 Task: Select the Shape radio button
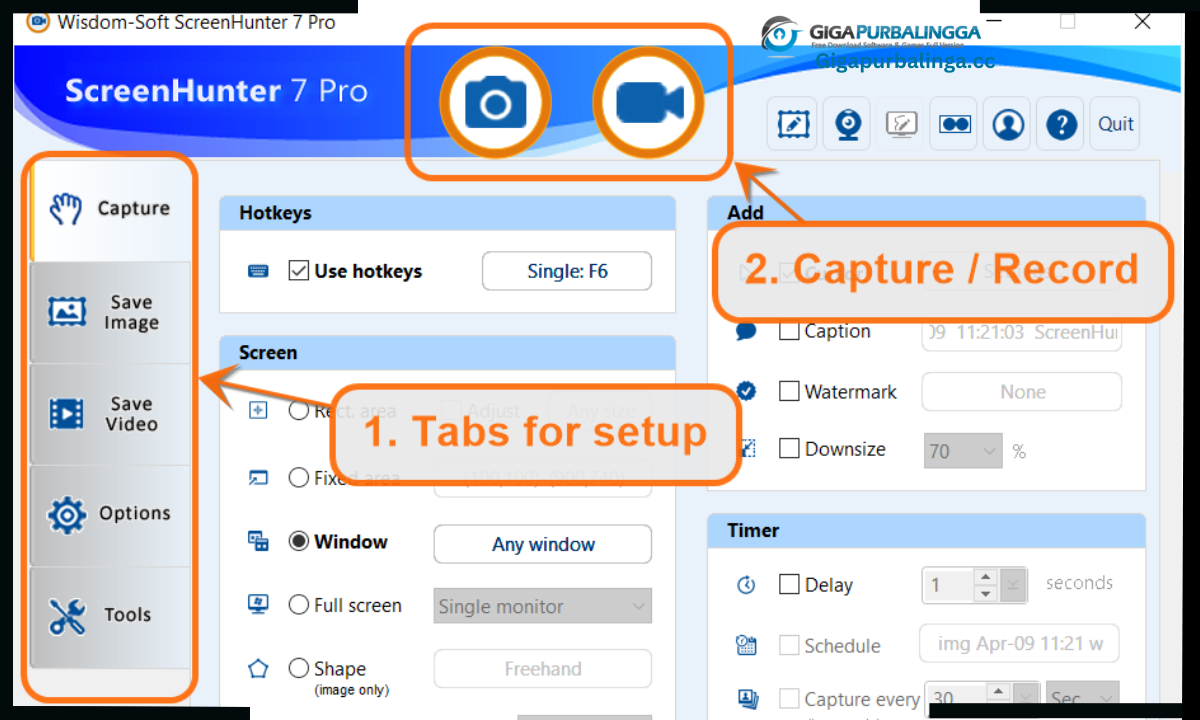pyautogui.click(x=298, y=668)
